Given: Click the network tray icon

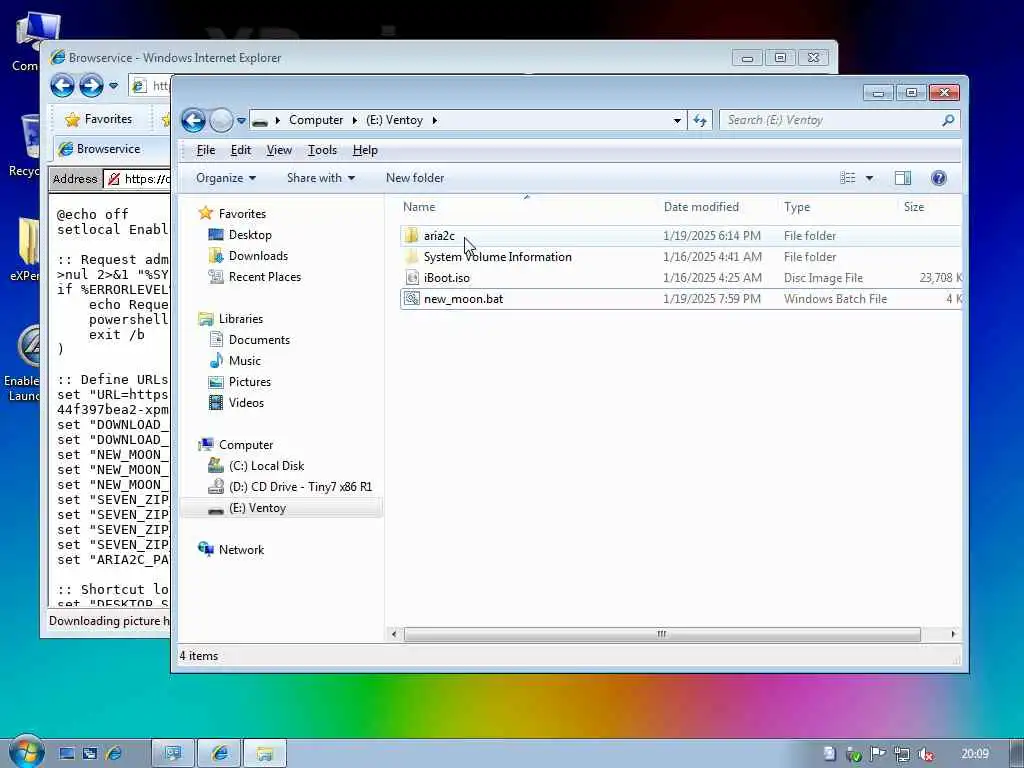Looking at the screenshot, I should coord(902,754).
